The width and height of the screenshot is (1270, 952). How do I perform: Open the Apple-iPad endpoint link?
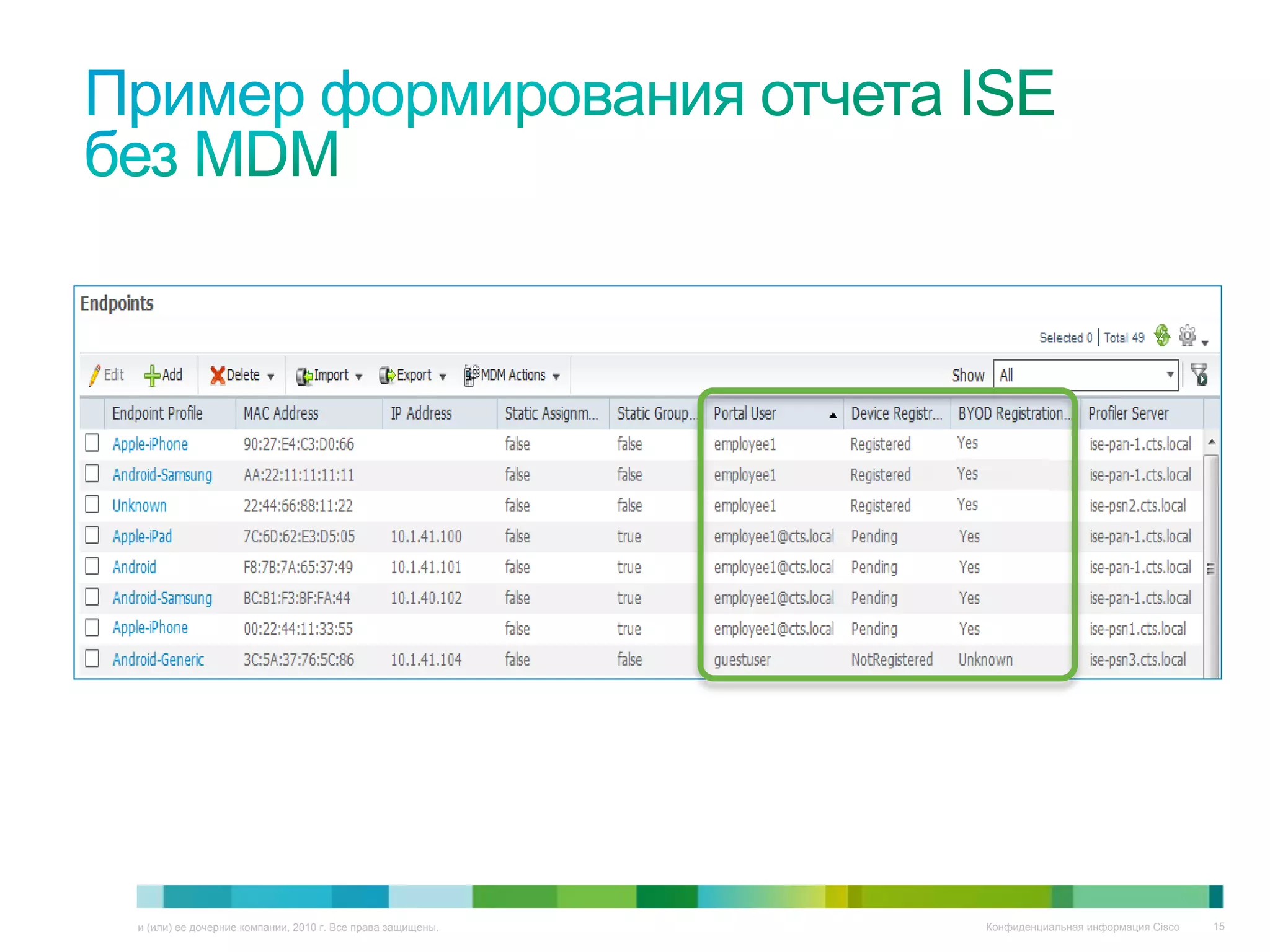(142, 536)
